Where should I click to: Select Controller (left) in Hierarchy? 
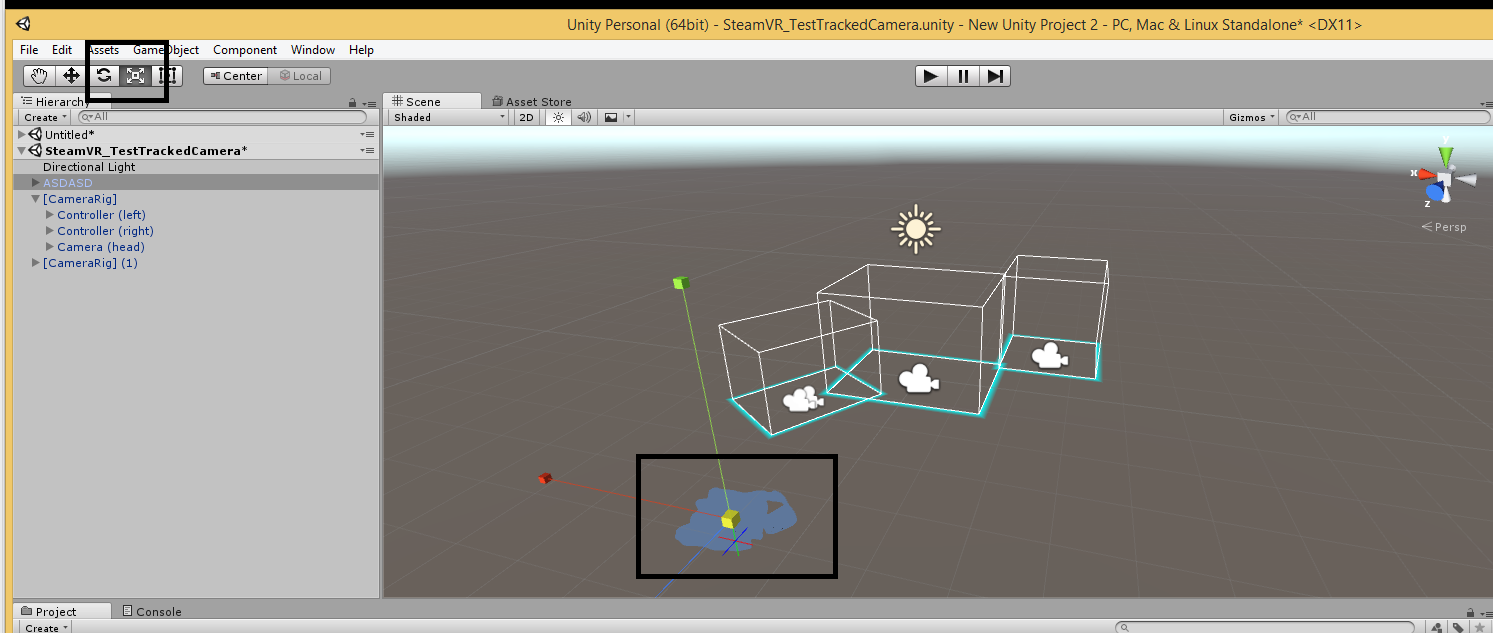[101, 215]
